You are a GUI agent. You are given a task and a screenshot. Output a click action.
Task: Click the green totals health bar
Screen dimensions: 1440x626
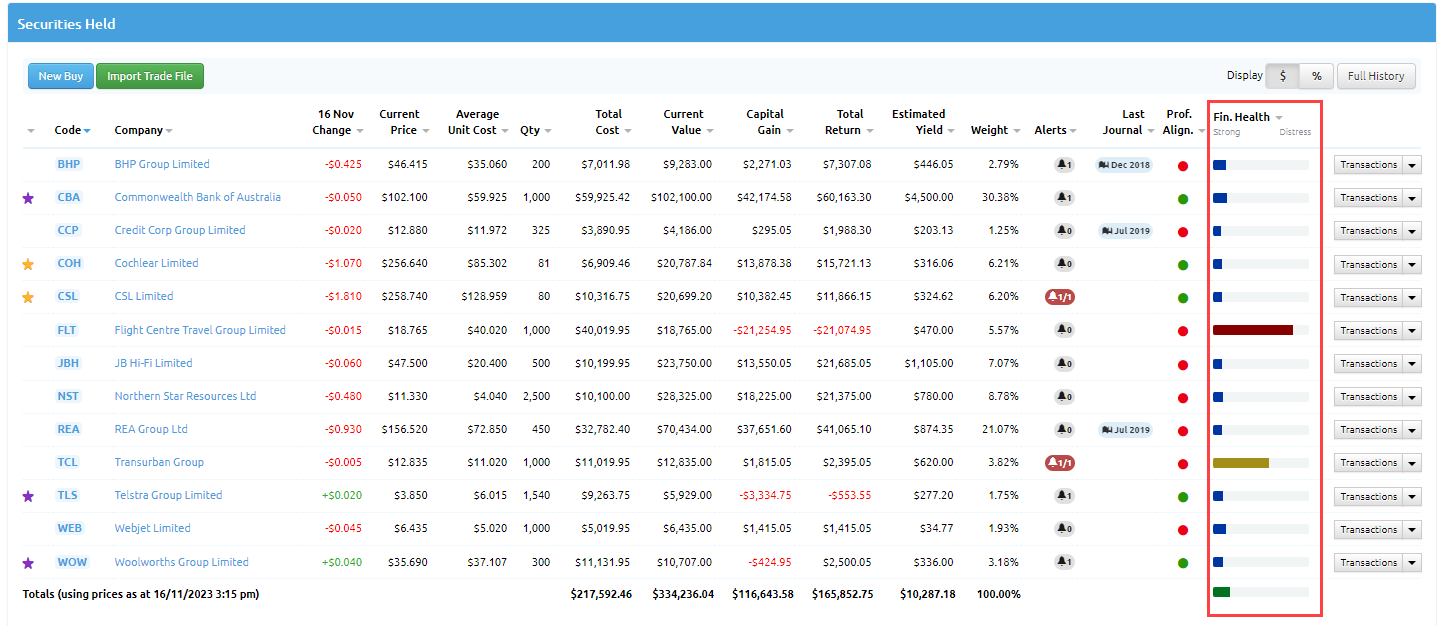[x=1221, y=592]
